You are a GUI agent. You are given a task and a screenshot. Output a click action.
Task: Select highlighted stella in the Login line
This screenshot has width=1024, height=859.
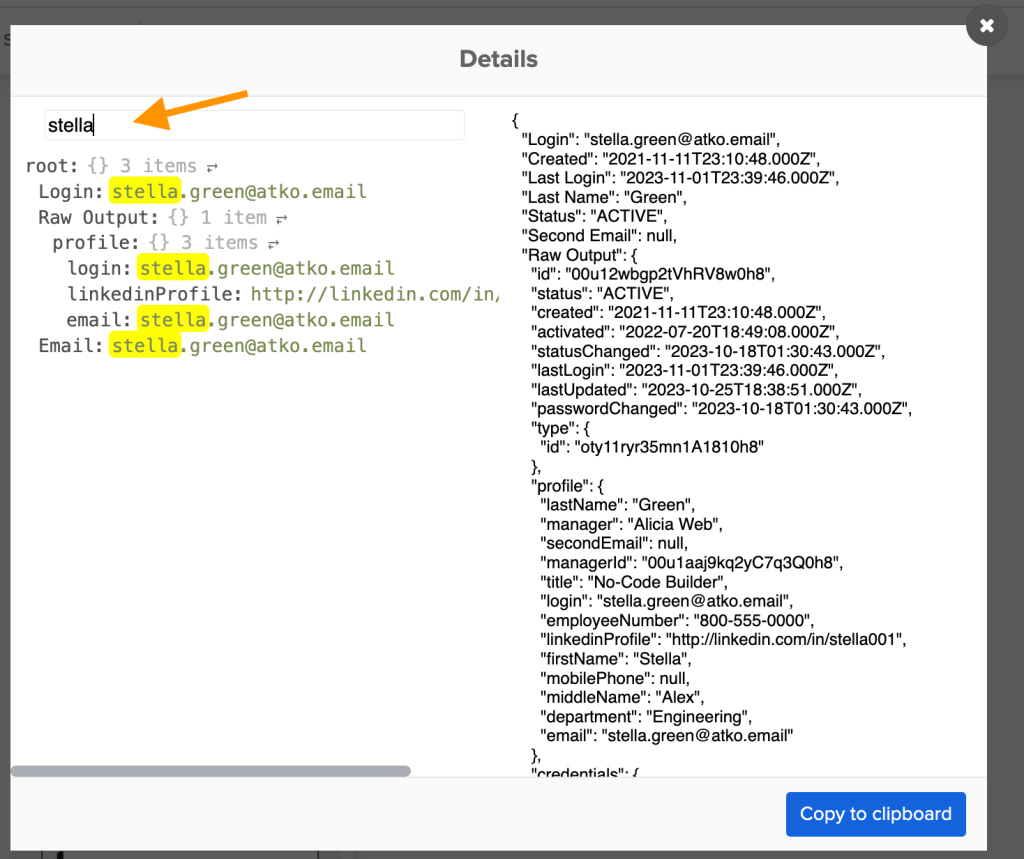pyautogui.click(x=145, y=191)
